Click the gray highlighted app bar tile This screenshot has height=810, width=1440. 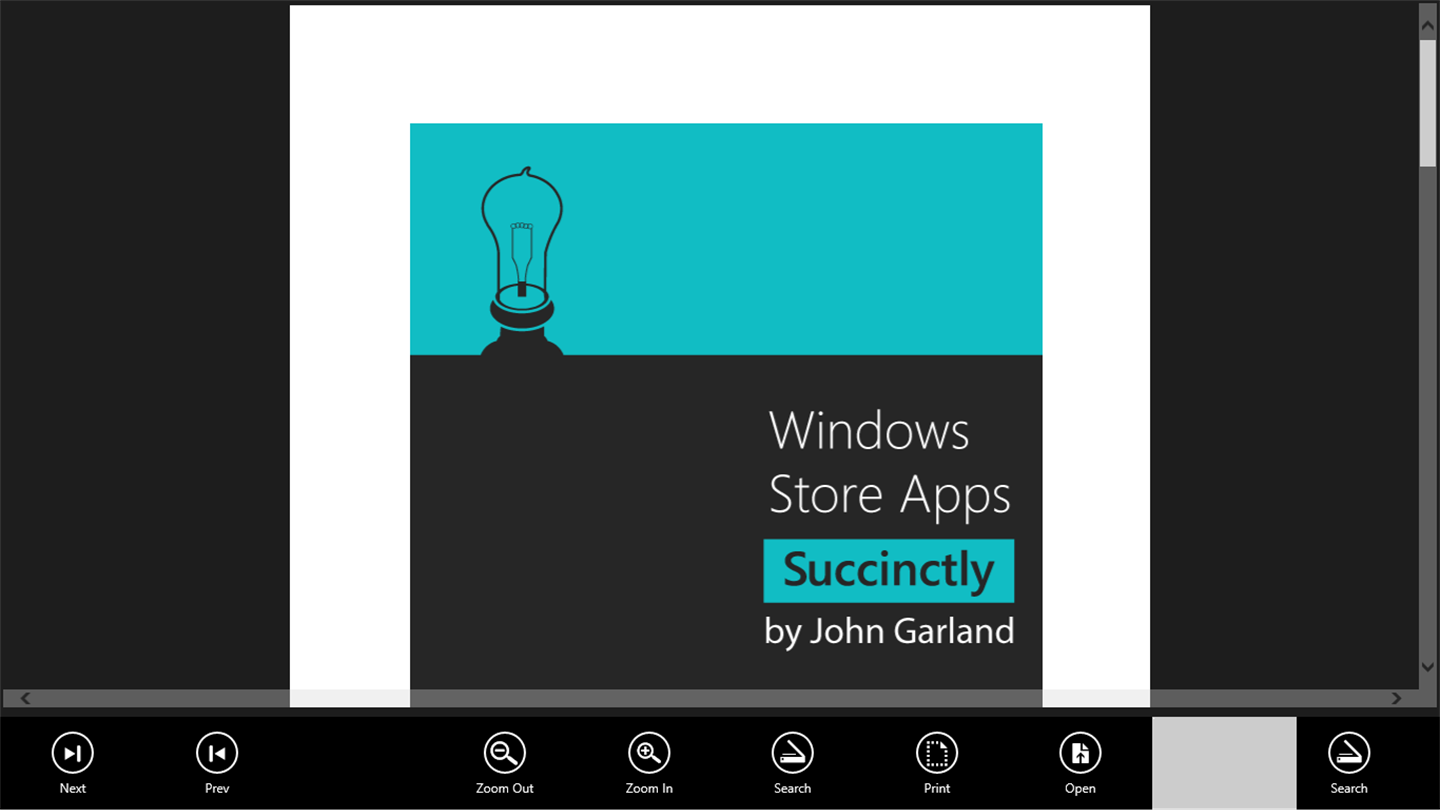[x=1224, y=763]
